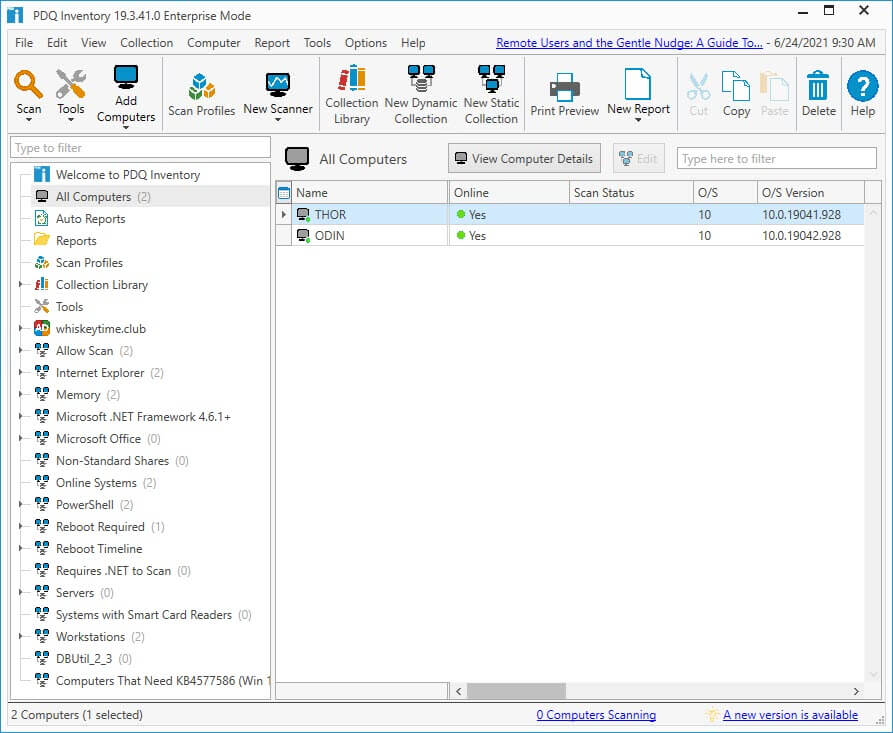This screenshot has width=893, height=733.
Task: Select Tools in the sidebar tree
Action: (69, 307)
